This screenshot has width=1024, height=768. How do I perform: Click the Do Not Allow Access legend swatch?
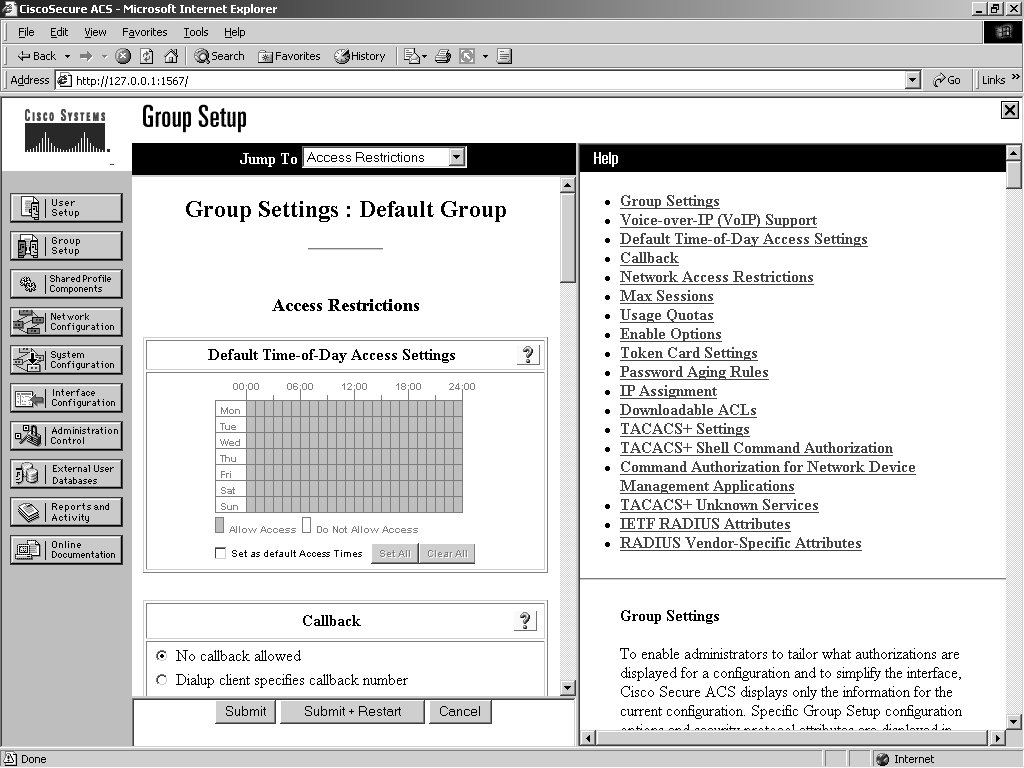click(306, 525)
